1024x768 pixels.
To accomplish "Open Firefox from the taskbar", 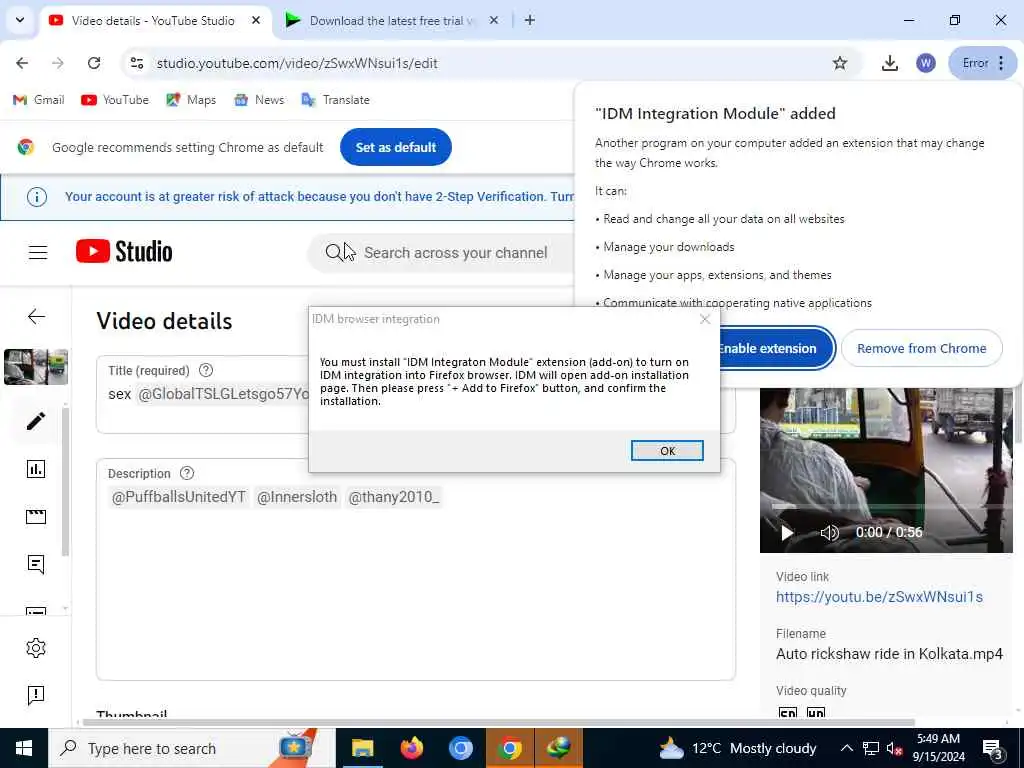I will click(412, 748).
